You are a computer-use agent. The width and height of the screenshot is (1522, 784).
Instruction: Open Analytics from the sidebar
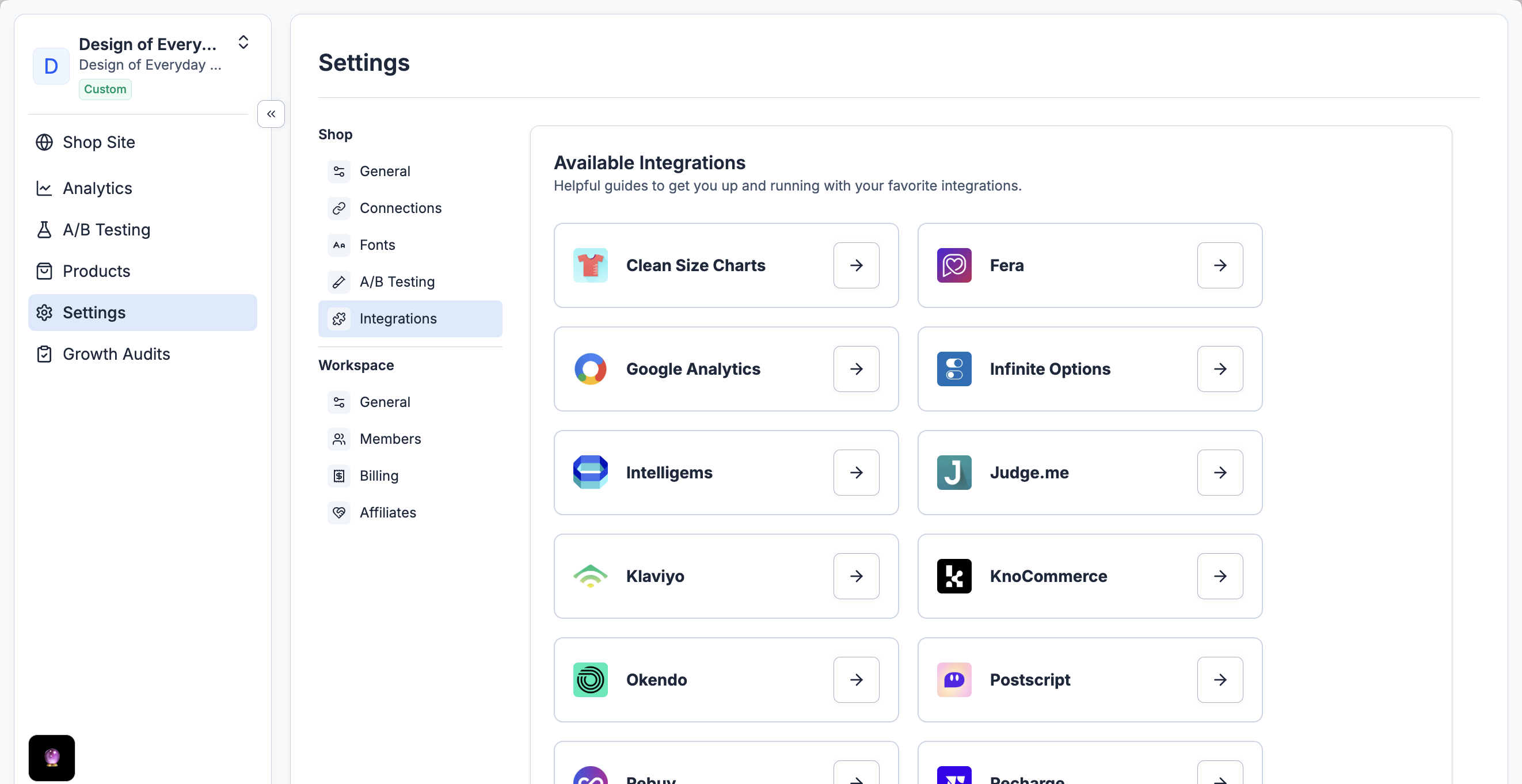(x=97, y=188)
